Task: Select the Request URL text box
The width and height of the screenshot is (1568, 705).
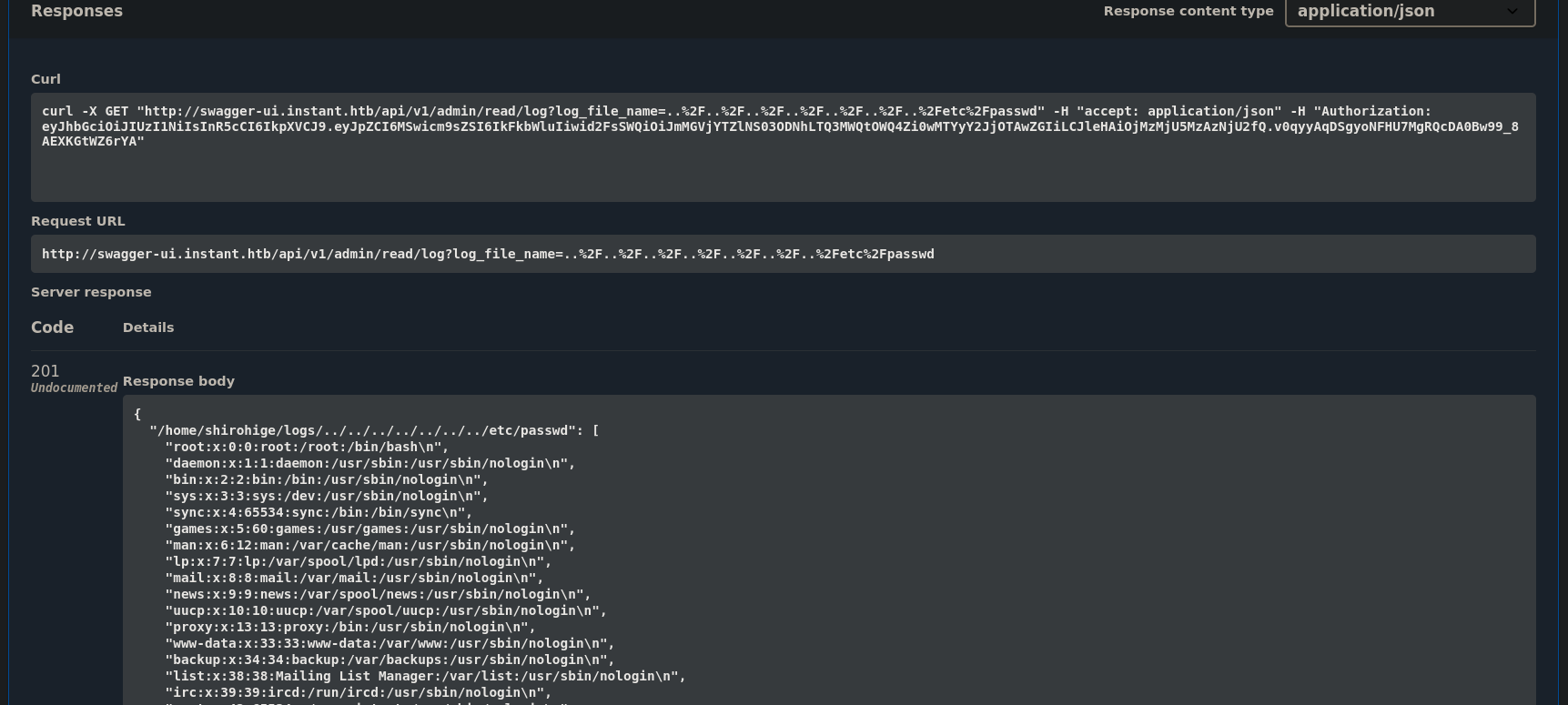Action: coord(783,254)
